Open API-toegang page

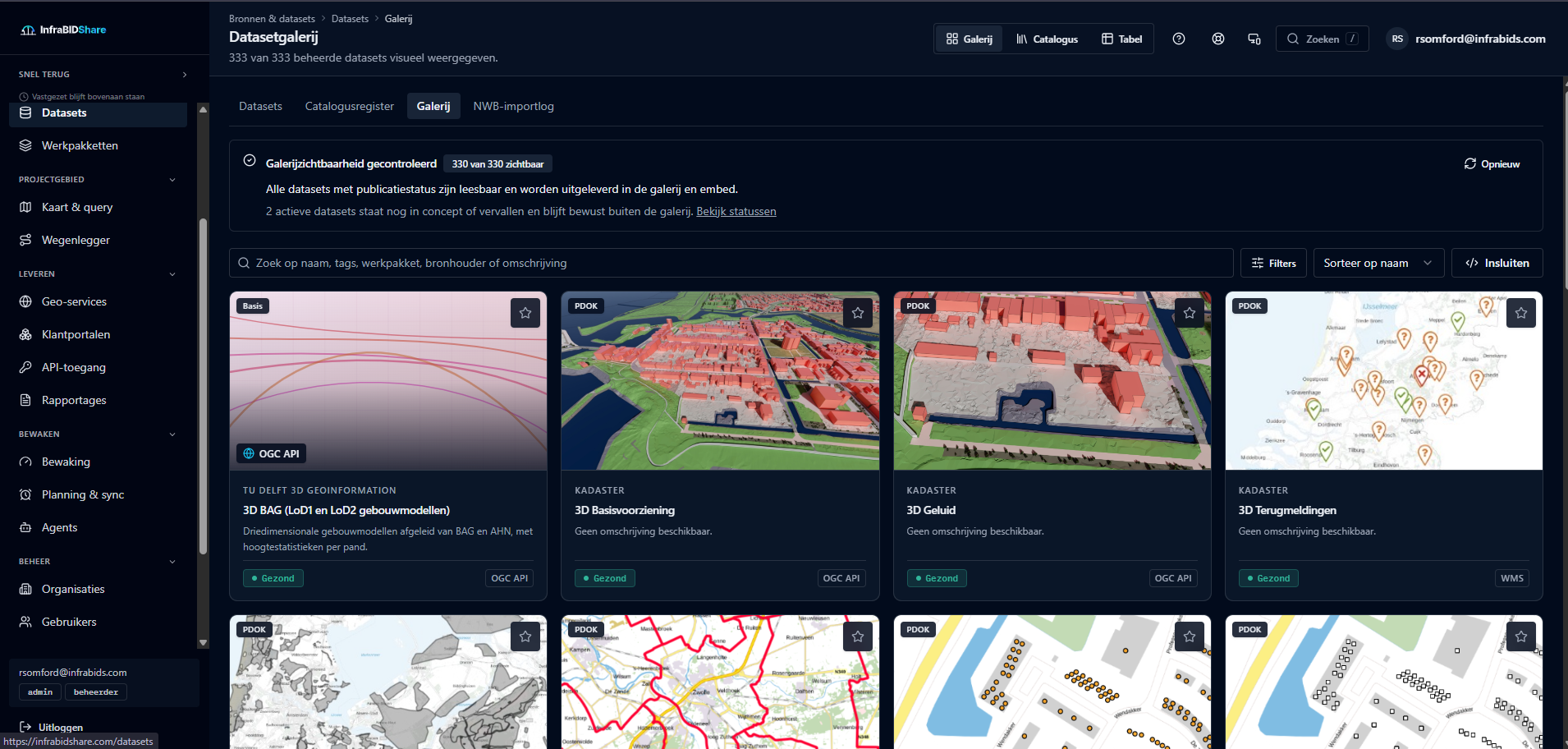(x=98, y=367)
